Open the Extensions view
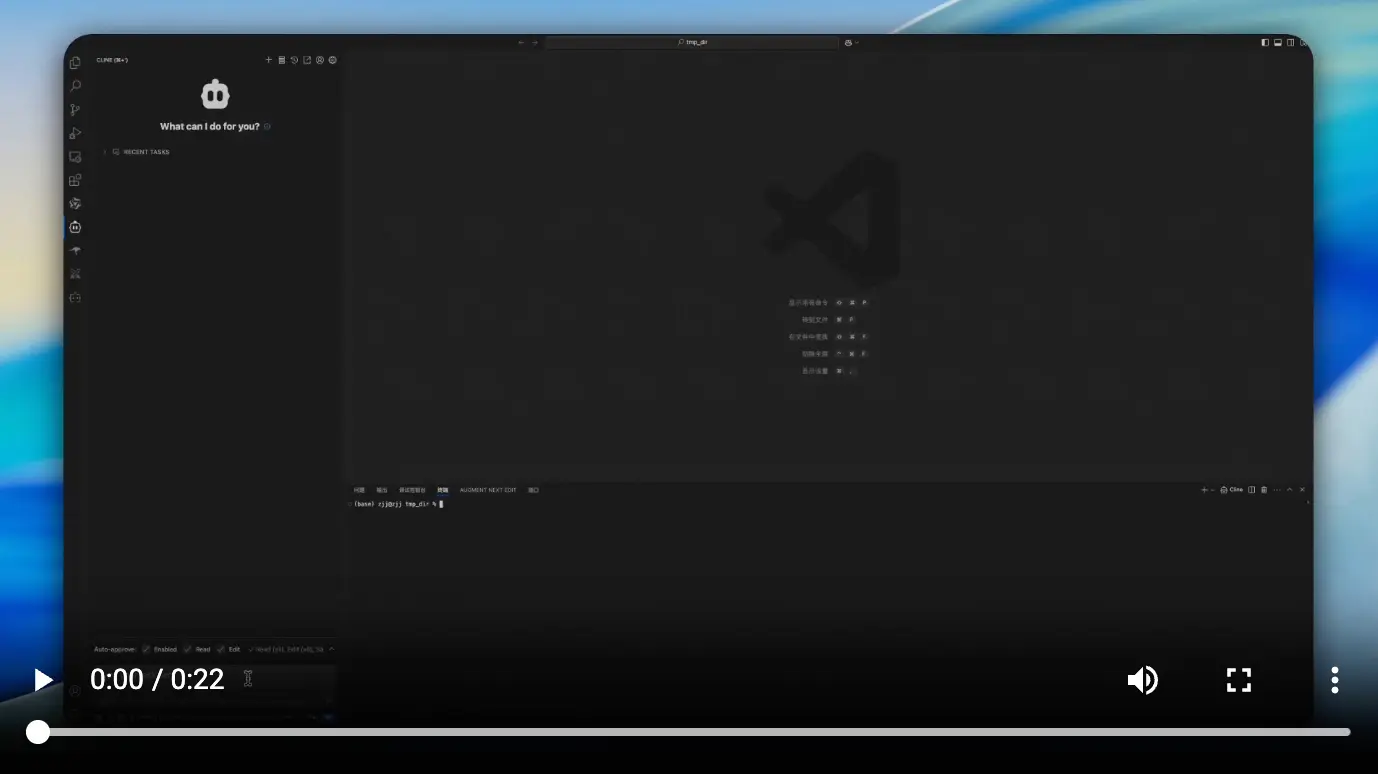1378x774 pixels. [75, 180]
